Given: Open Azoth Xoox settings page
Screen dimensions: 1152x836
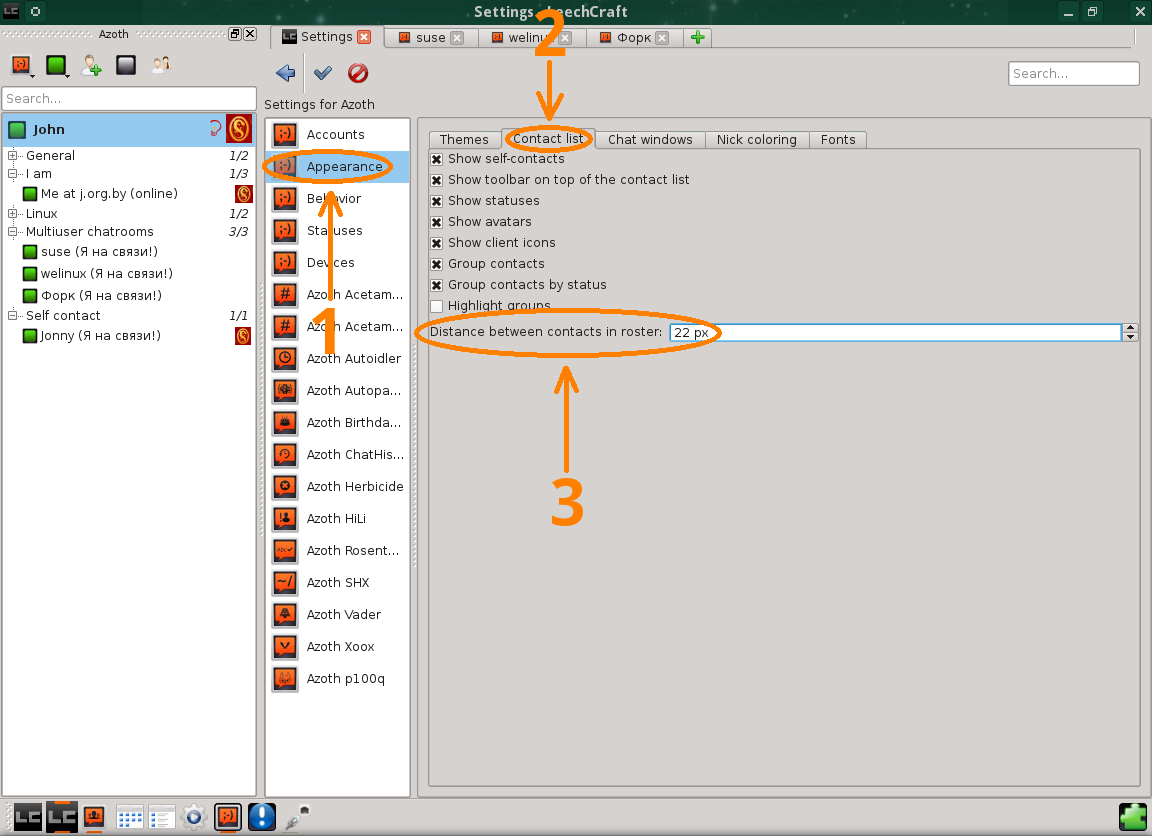Looking at the screenshot, I should 337,646.
